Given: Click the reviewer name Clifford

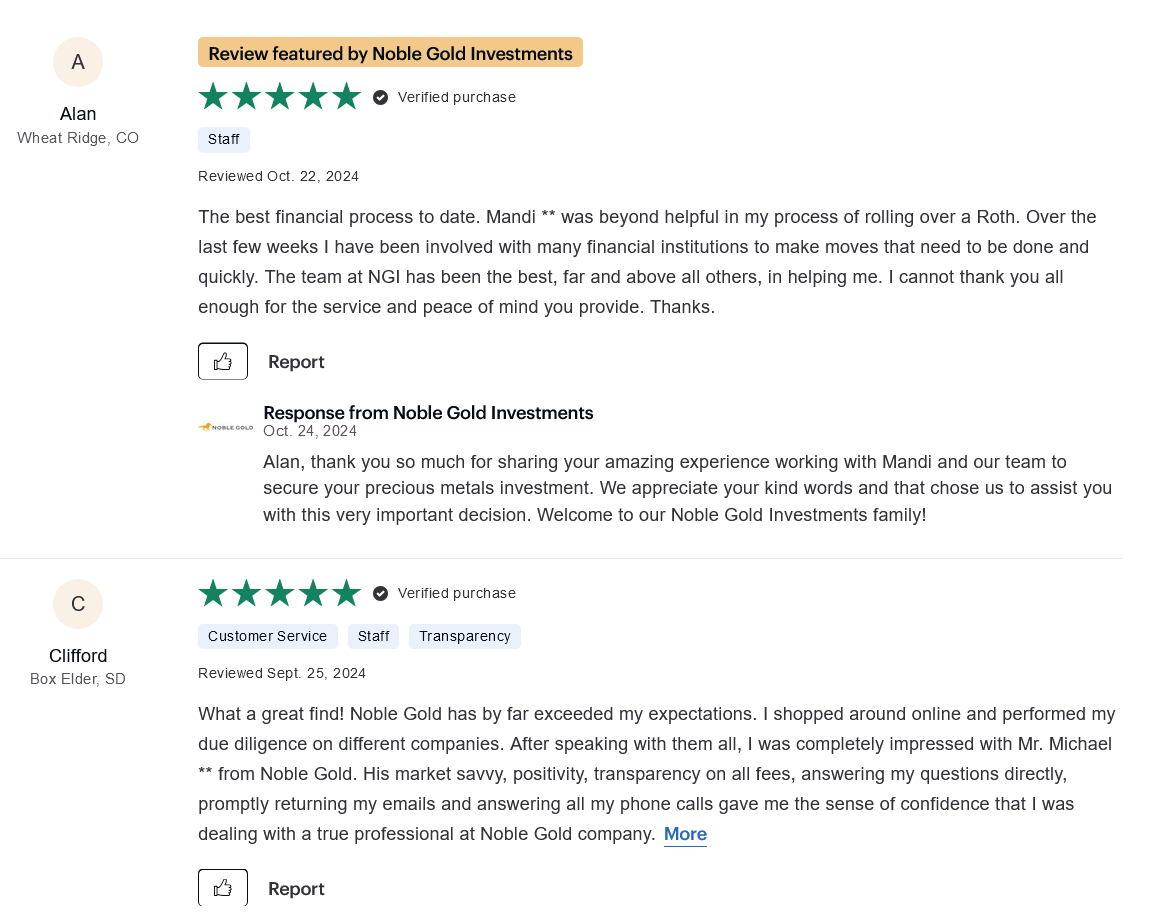Looking at the screenshot, I should [x=78, y=656].
